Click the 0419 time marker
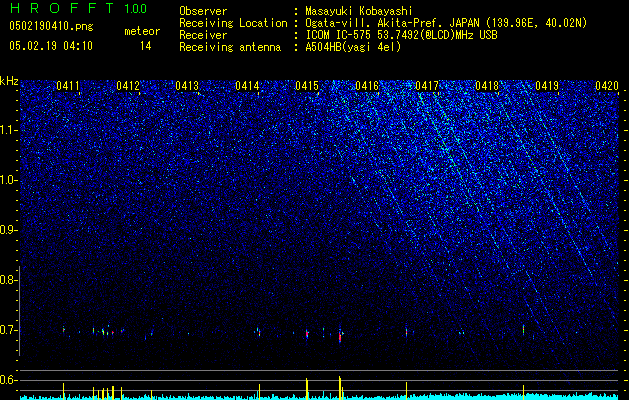The width and height of the screenshot is (629, 400). [x=547, y=86]
